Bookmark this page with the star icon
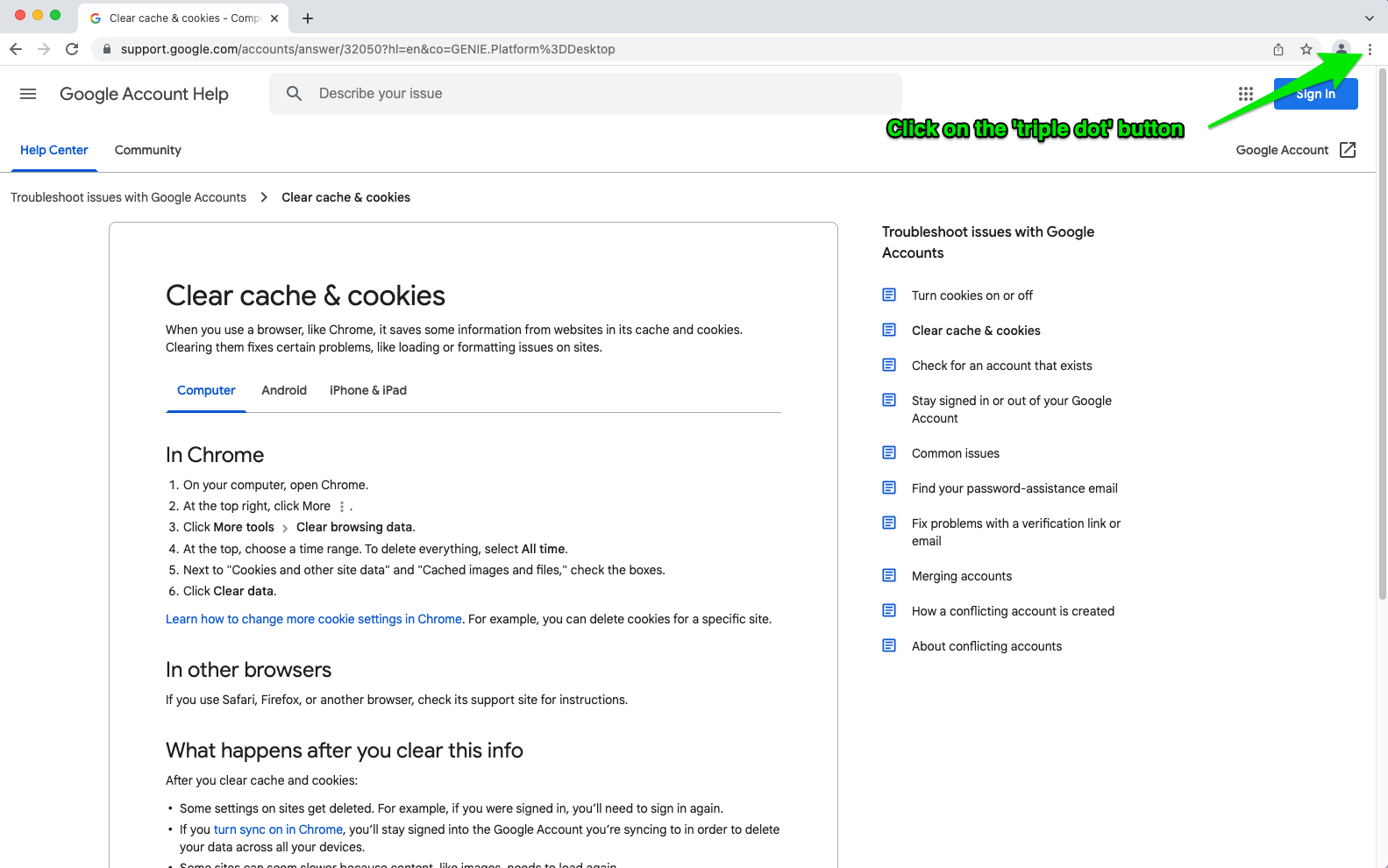1388x868 pixels. point(1306,49)
